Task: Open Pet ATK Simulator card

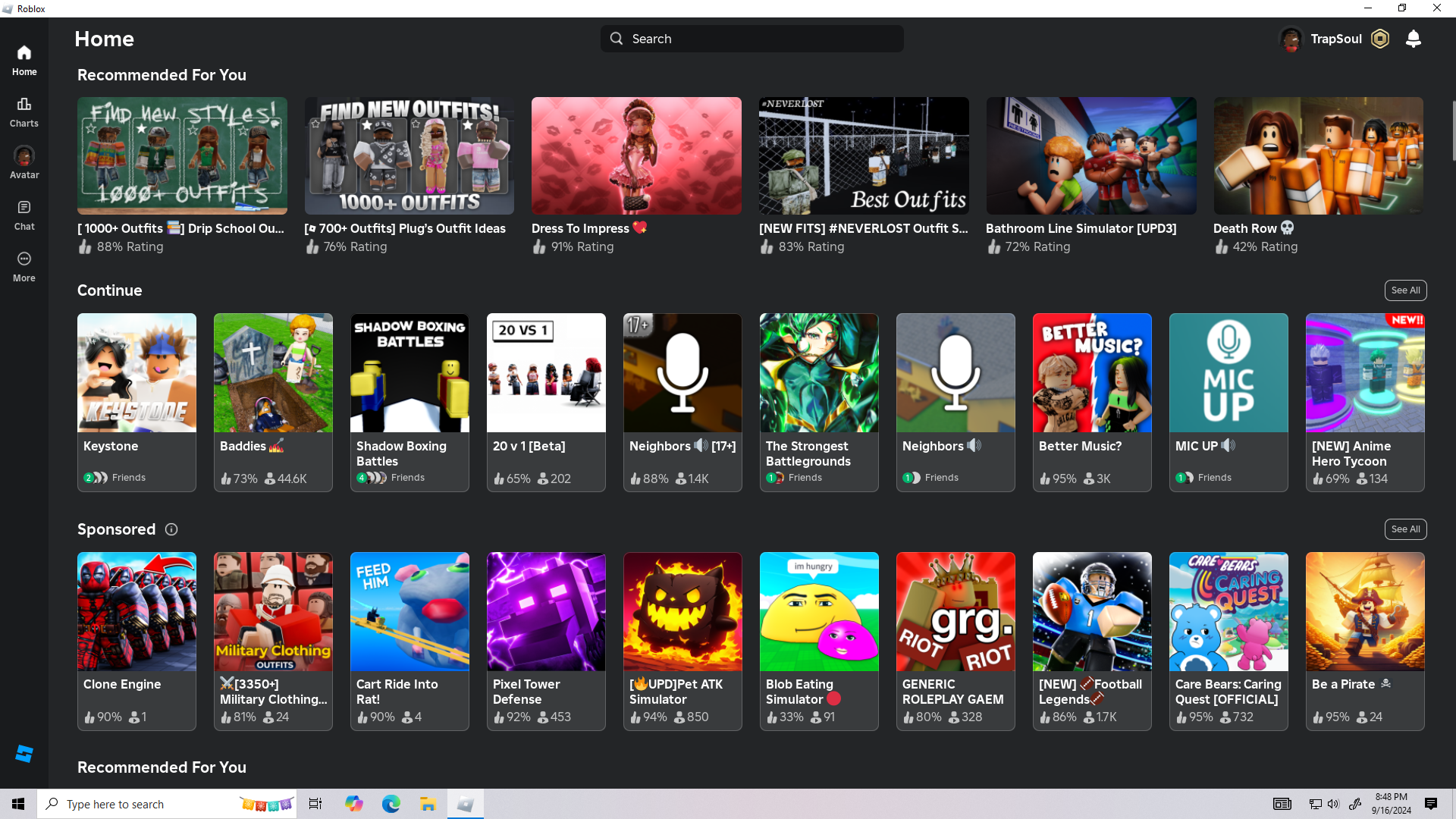Action: point(682,641)
